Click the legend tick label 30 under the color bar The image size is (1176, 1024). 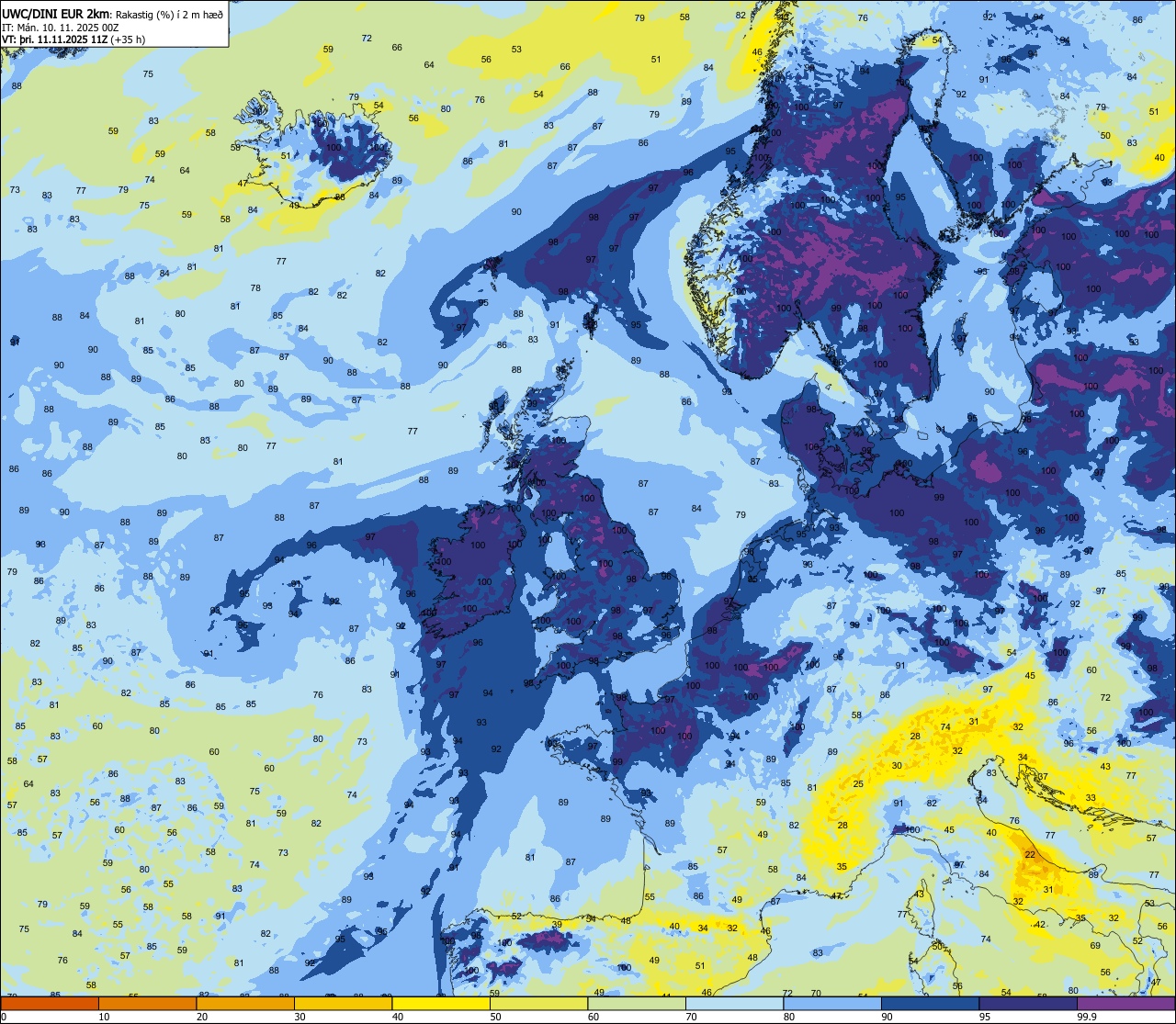click(300, 1017)
